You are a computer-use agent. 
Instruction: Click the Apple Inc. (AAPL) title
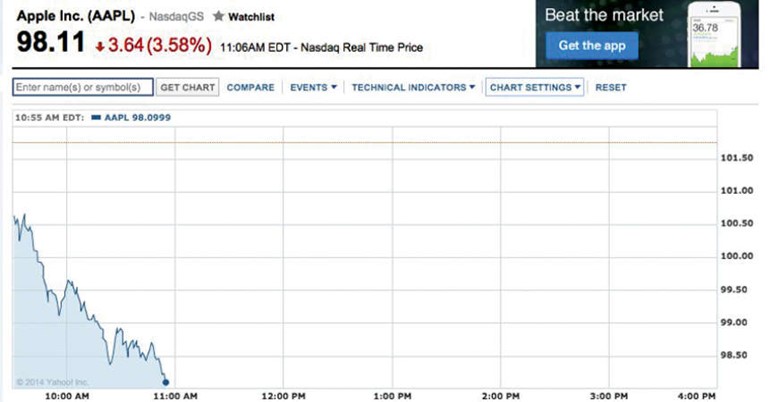tap(76, 16)
